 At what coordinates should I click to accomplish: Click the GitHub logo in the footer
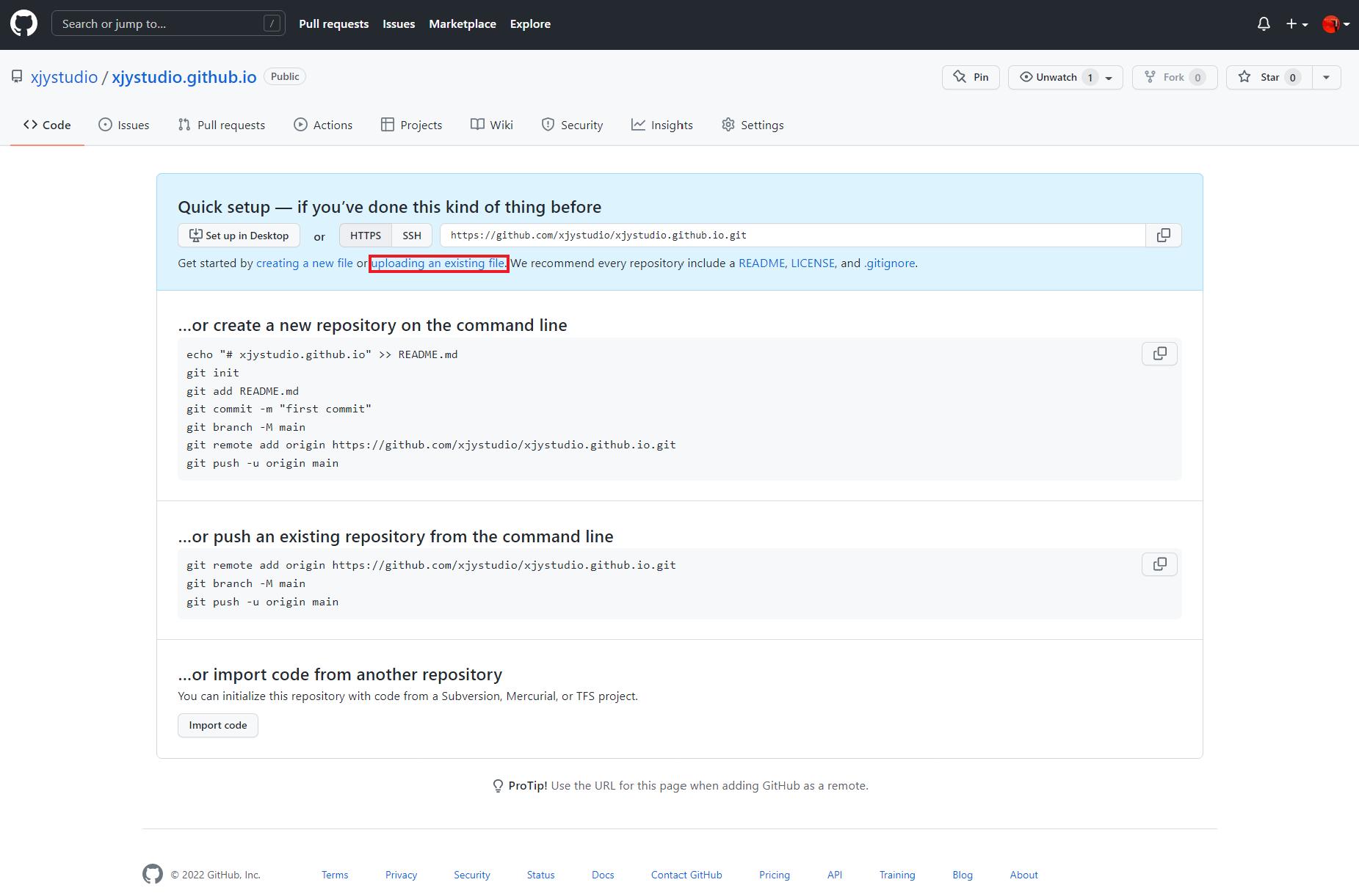(x=153, y=874)
